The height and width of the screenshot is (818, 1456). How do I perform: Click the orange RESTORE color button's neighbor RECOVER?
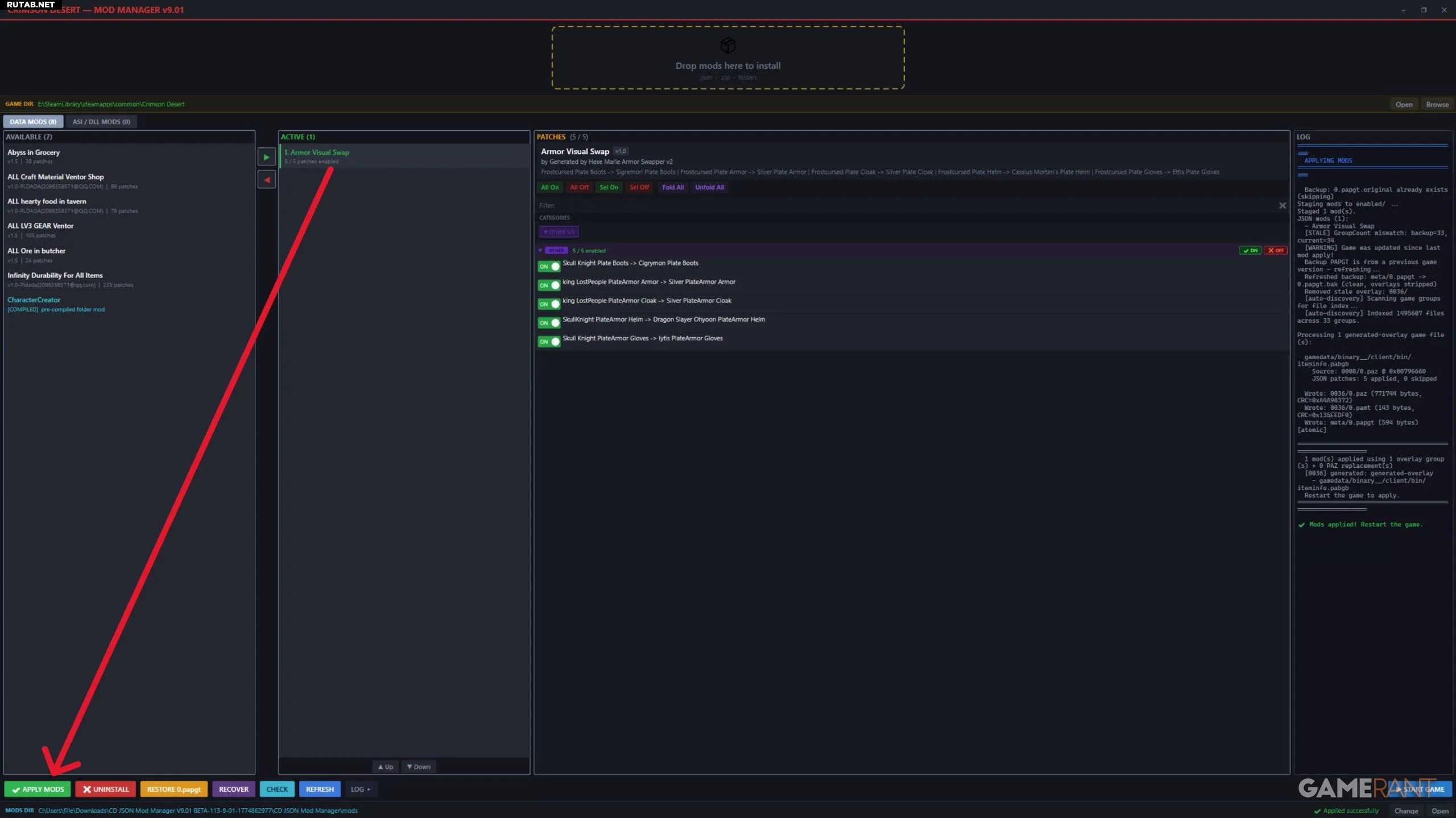(x=233, y=789)
